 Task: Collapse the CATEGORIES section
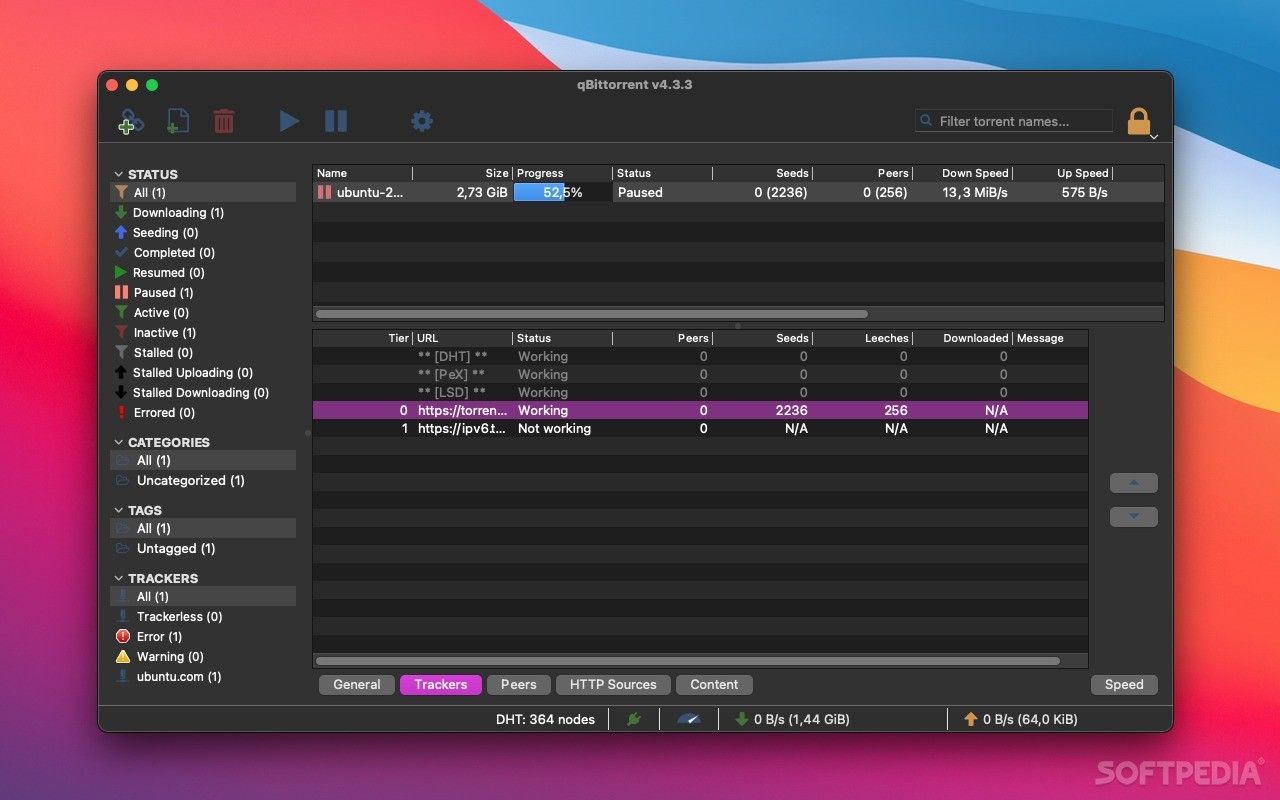118,442
